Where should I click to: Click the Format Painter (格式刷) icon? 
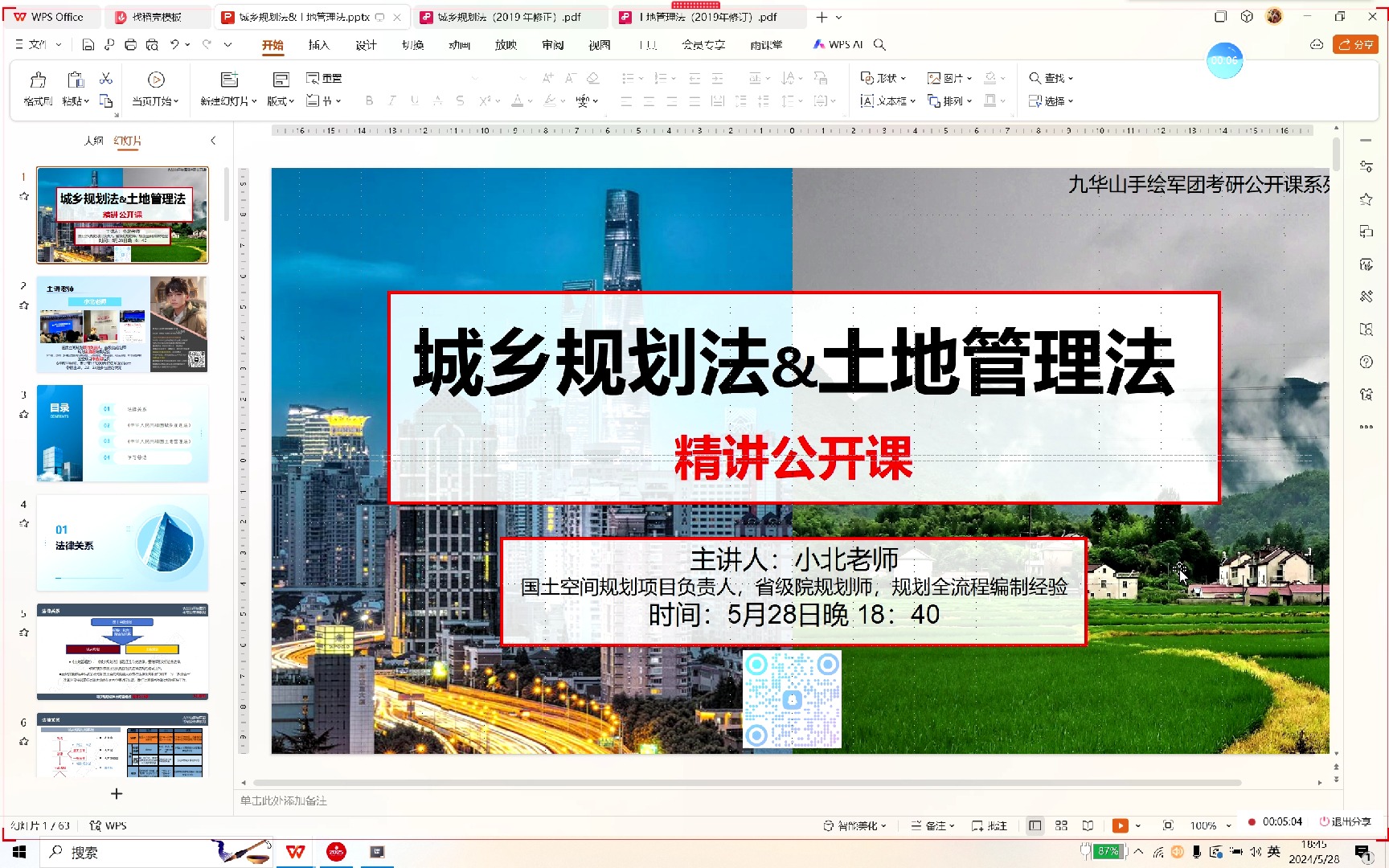click(38, 80)
